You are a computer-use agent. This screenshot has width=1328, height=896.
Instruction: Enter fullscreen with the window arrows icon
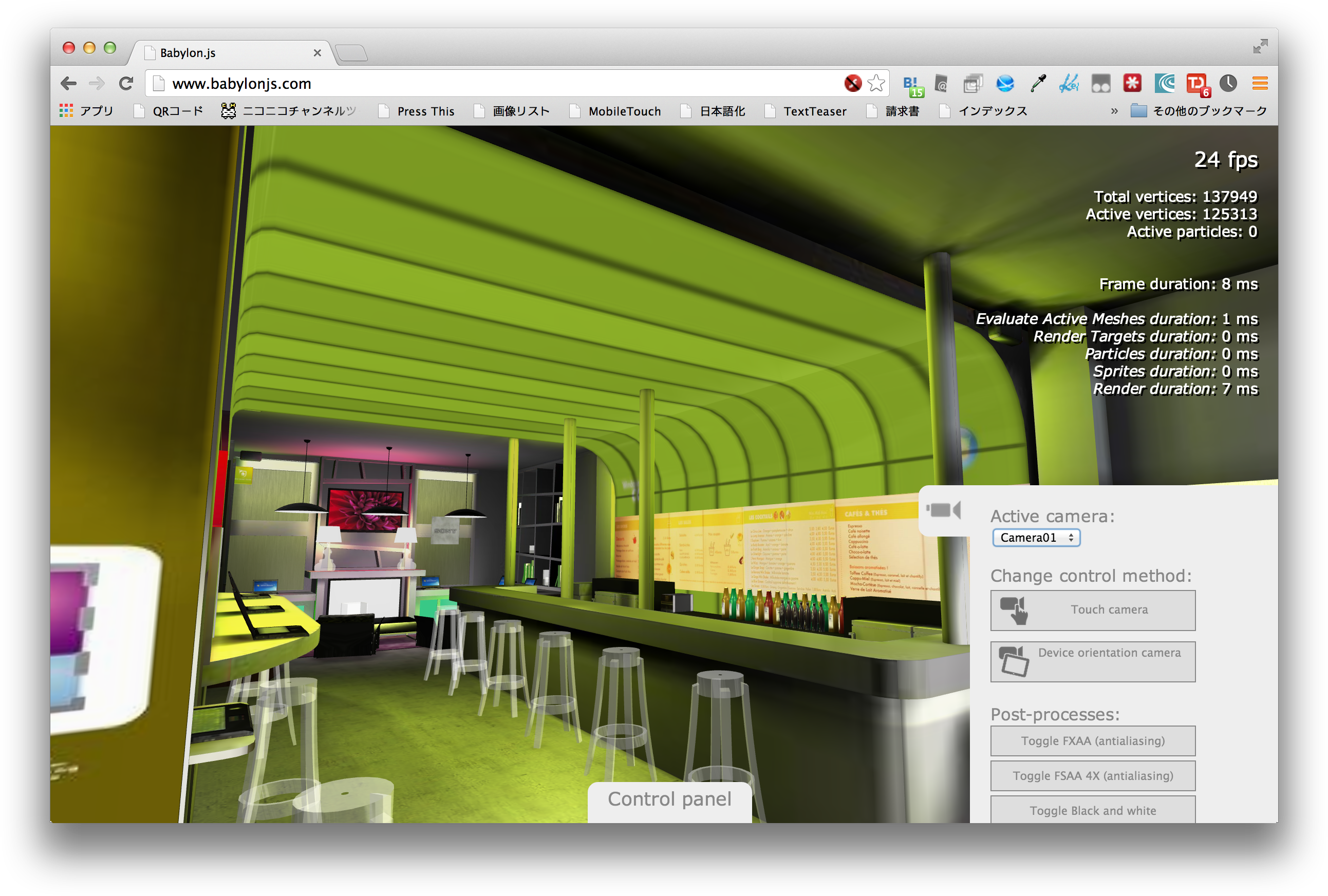pos(1260,46)
